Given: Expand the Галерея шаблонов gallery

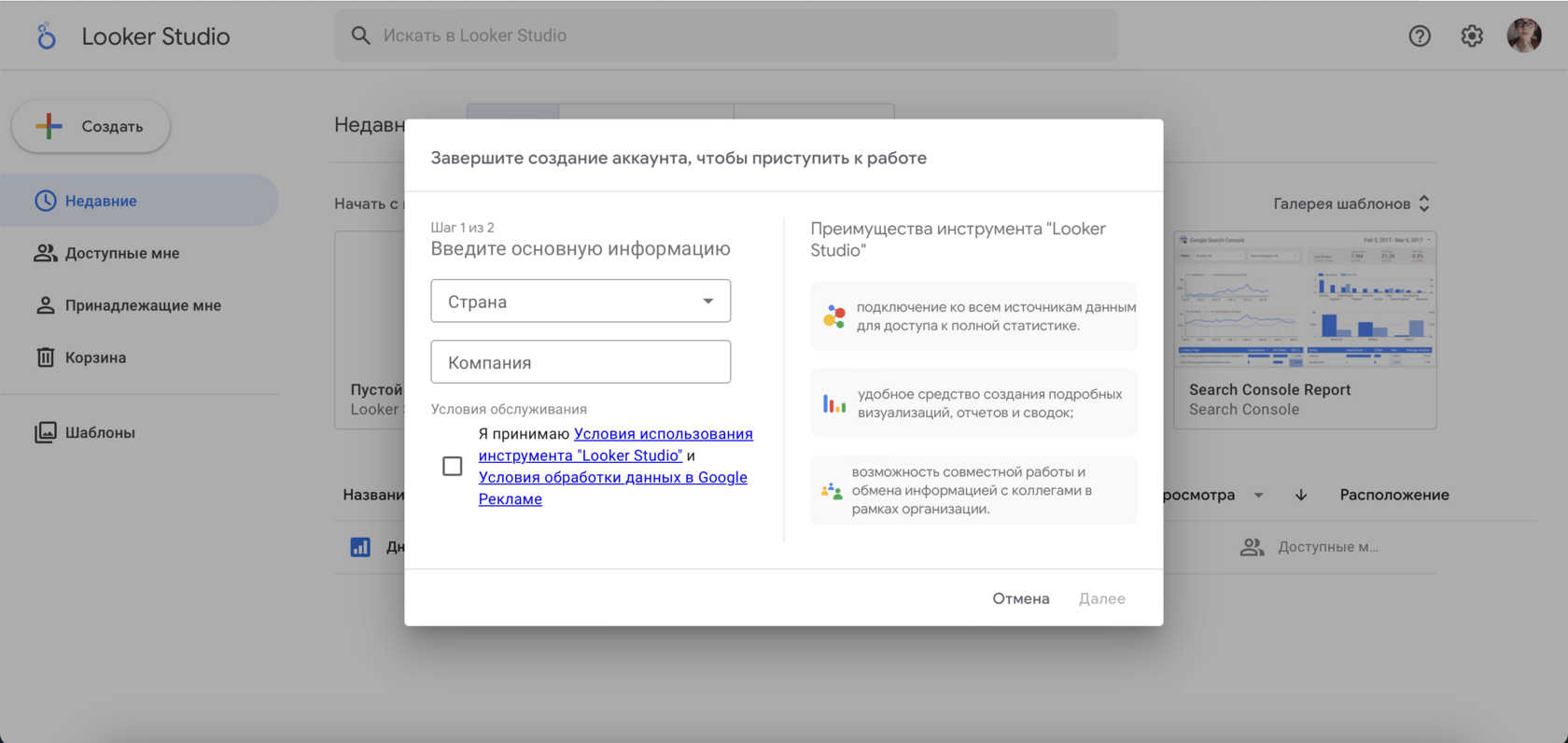Looking at the screenshot, I should point(1351,203).
